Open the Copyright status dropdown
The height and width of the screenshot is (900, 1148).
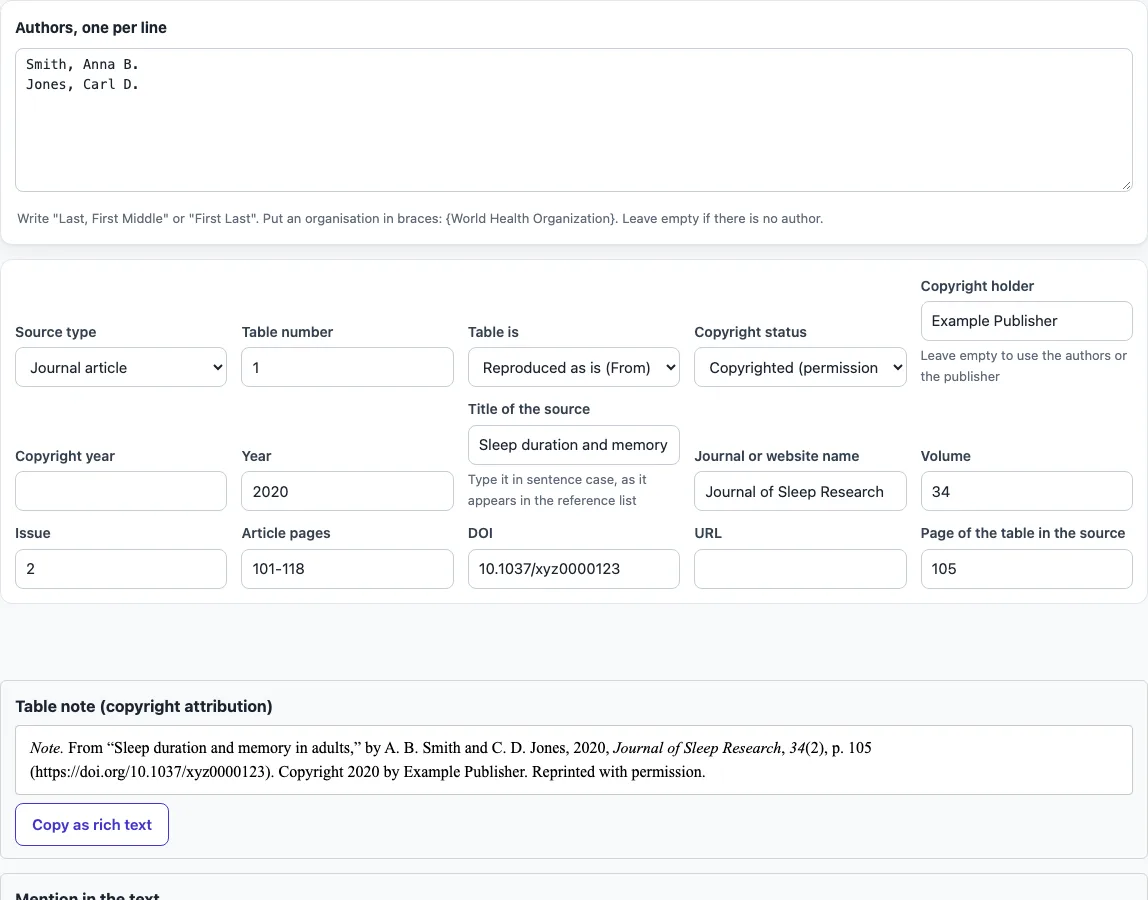coord(800,367)
